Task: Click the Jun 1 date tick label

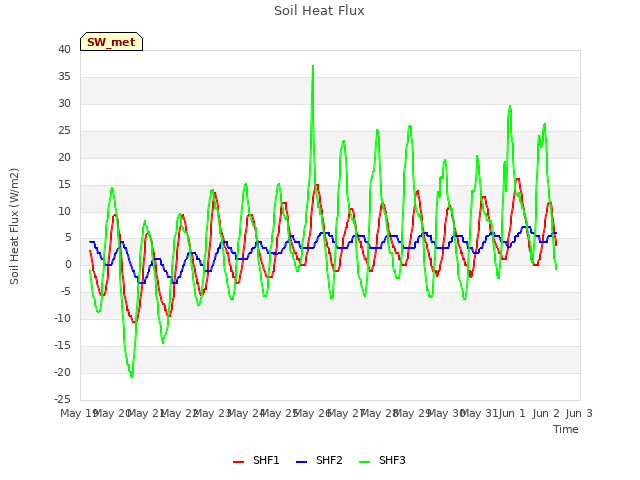Action: click(x=512, y=413)
